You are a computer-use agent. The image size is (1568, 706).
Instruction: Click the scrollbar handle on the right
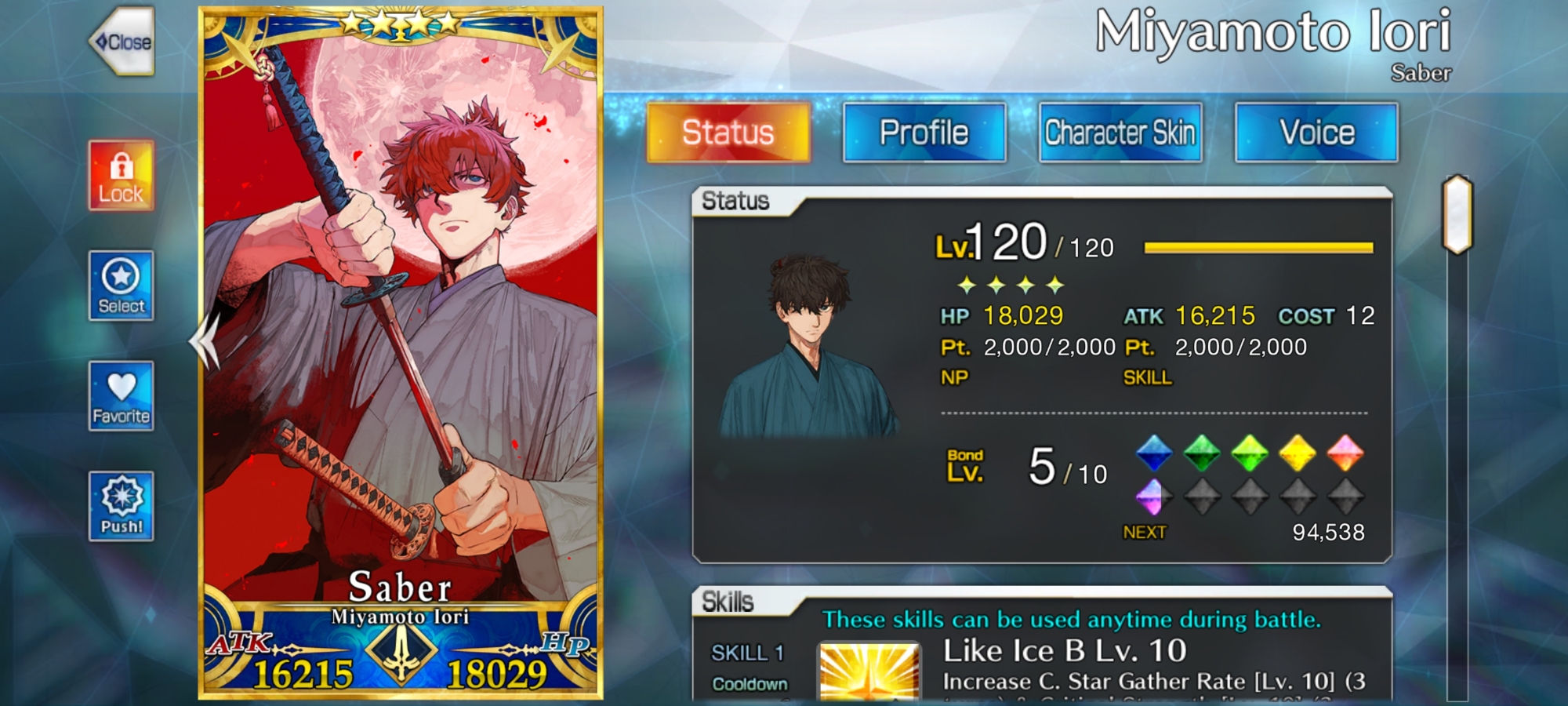(x=1457, y=214)
